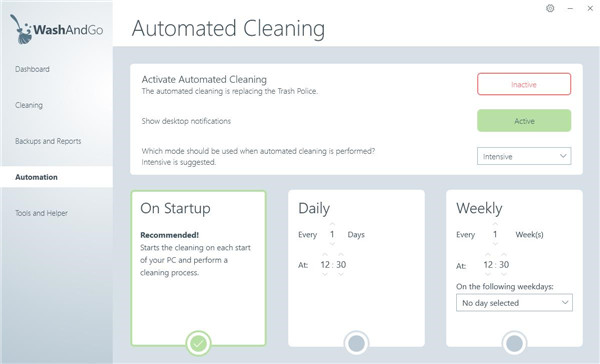Minimize the WashAndGo window
The width and height of the screenshot is (600, 364).
pyautogui.click(x=570, y=8)
